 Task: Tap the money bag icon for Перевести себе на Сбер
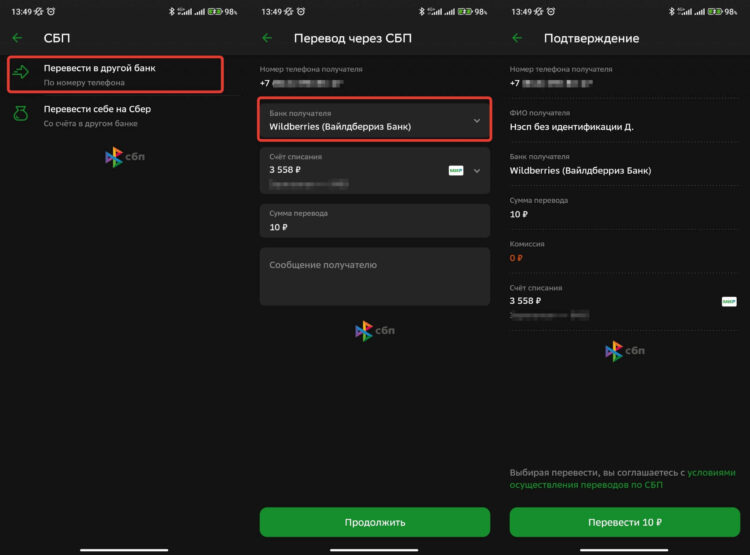21,113
